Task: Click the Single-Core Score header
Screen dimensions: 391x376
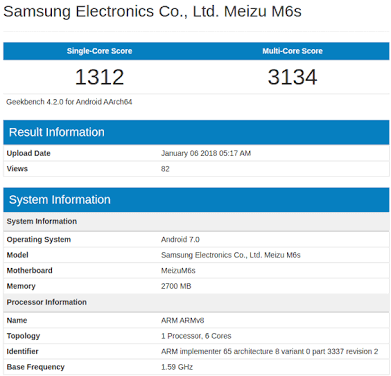Action: (99, 51)
